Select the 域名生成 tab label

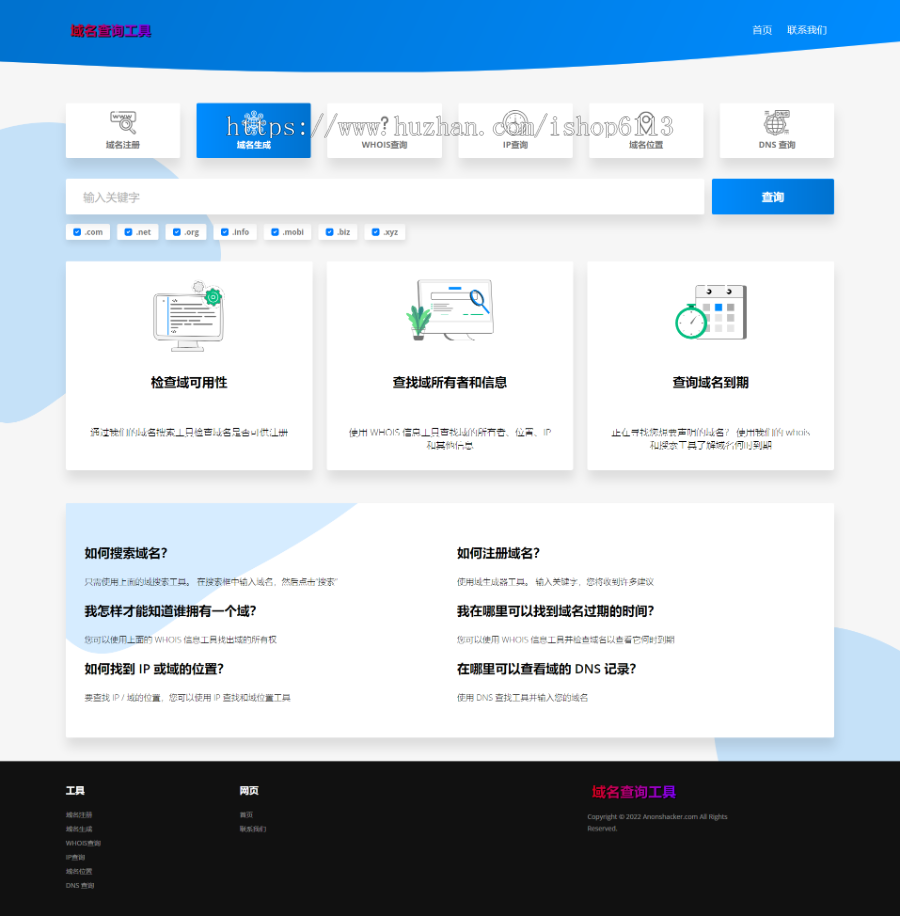coord(253,145)
